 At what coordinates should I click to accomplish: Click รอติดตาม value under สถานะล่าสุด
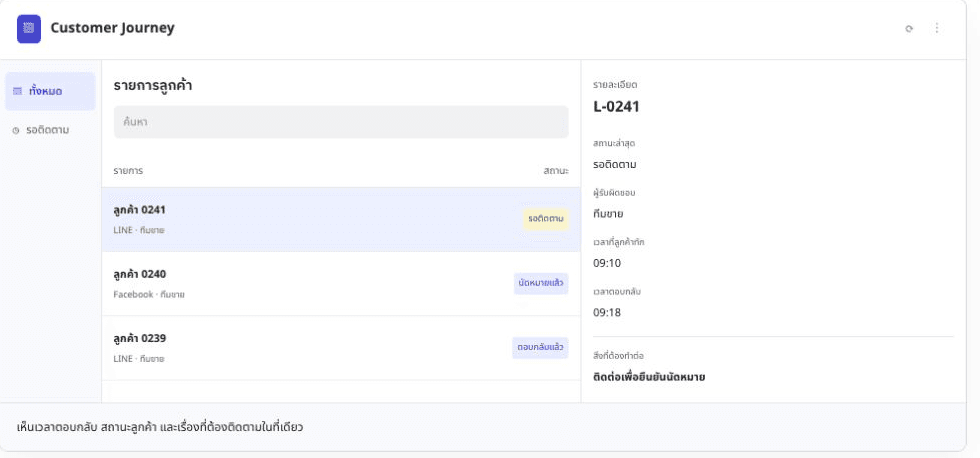click(x=615, y=164)
